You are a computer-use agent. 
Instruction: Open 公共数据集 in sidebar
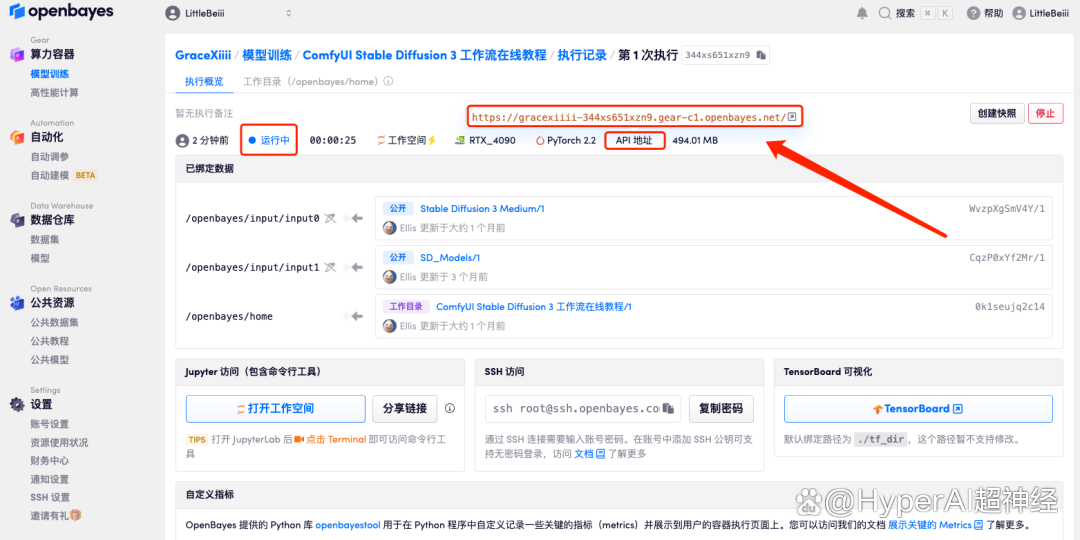click(x=54, y=322)
